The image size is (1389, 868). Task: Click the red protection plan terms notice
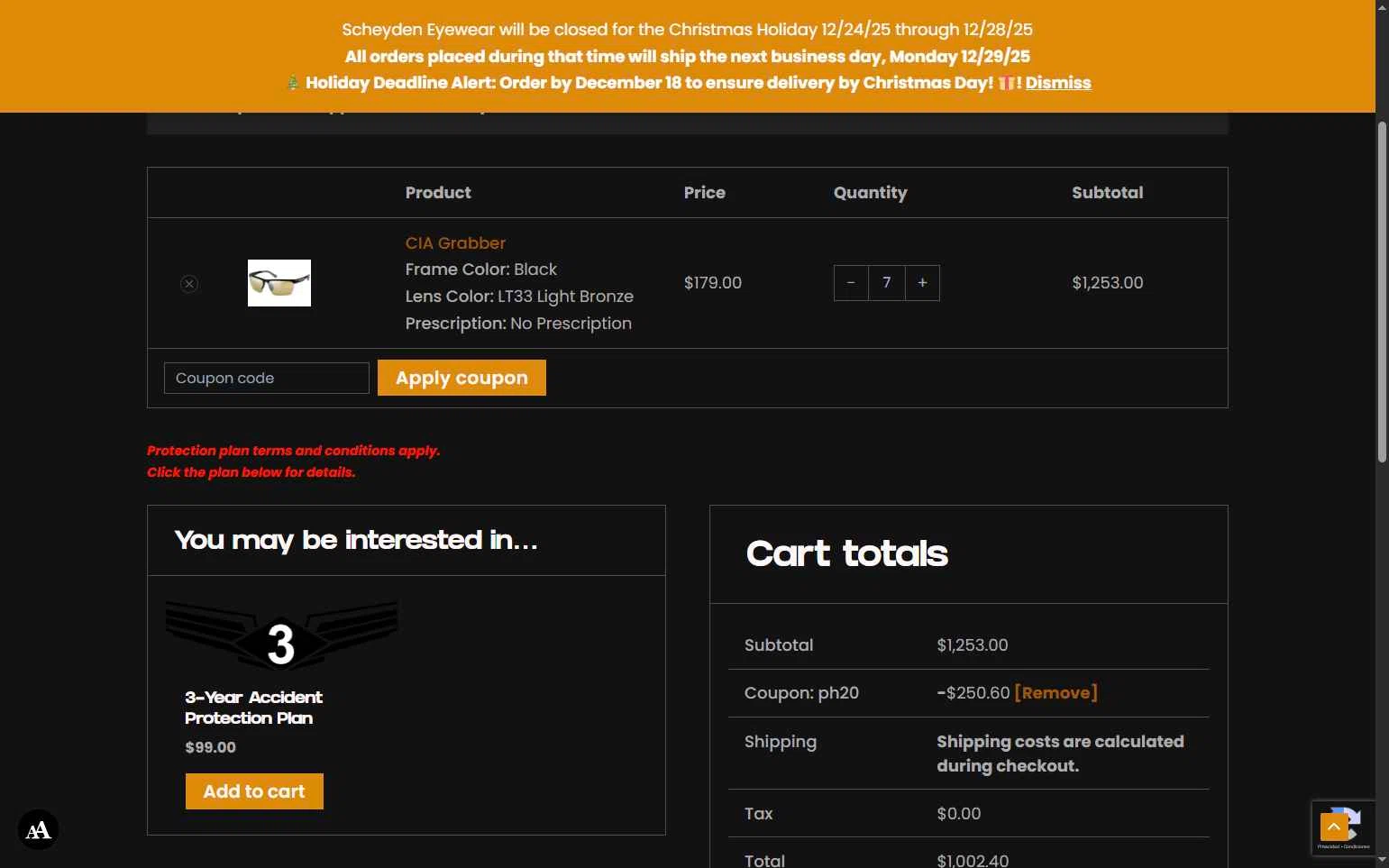[293, 461]
